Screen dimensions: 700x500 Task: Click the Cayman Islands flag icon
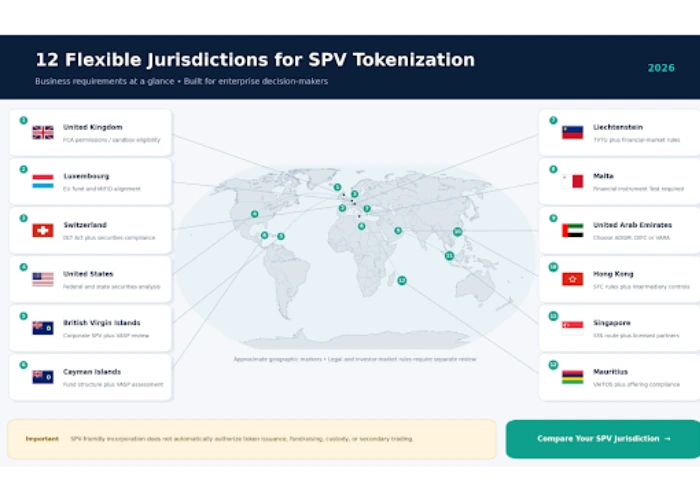click(x=43, y=377)
